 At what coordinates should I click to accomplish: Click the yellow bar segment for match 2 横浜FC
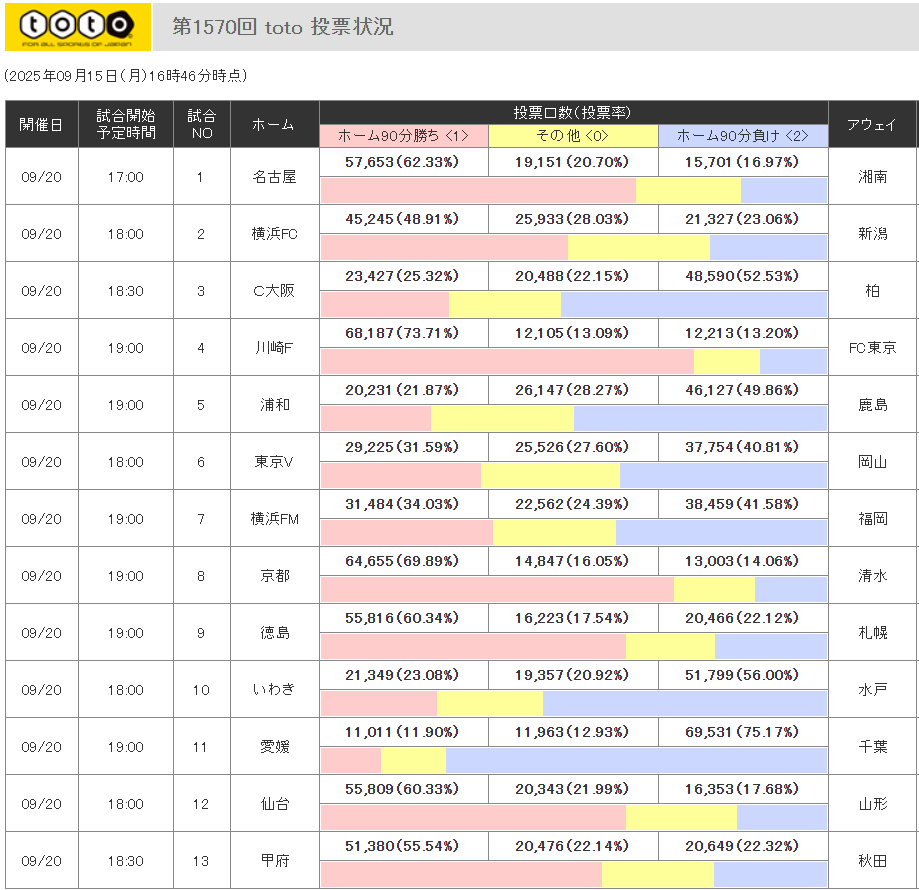point(638,247)
